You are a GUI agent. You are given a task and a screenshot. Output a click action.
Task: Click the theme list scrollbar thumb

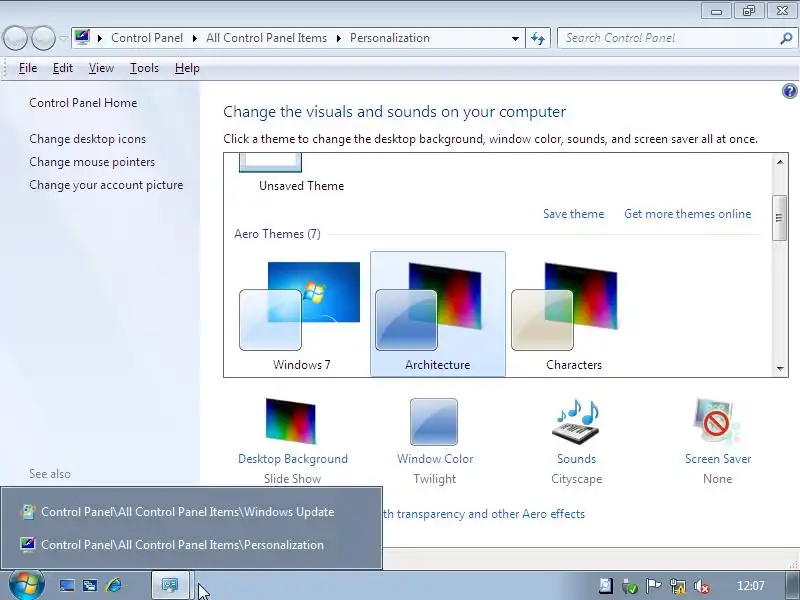[780, 217]
